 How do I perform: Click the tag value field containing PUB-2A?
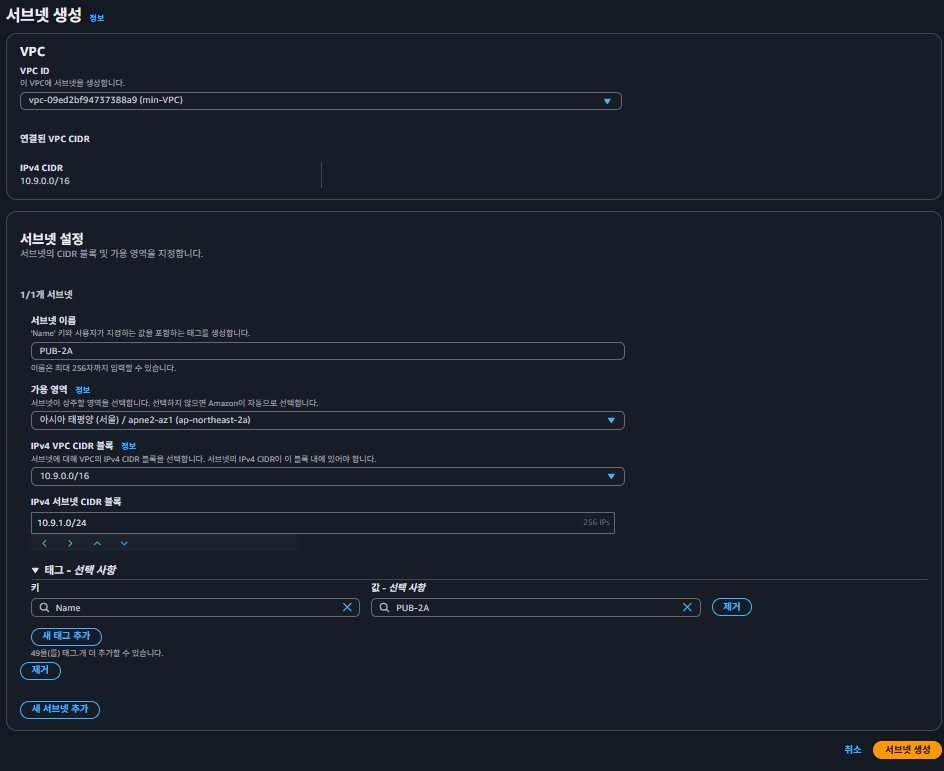pyautogui.click(x=535, y=607)
